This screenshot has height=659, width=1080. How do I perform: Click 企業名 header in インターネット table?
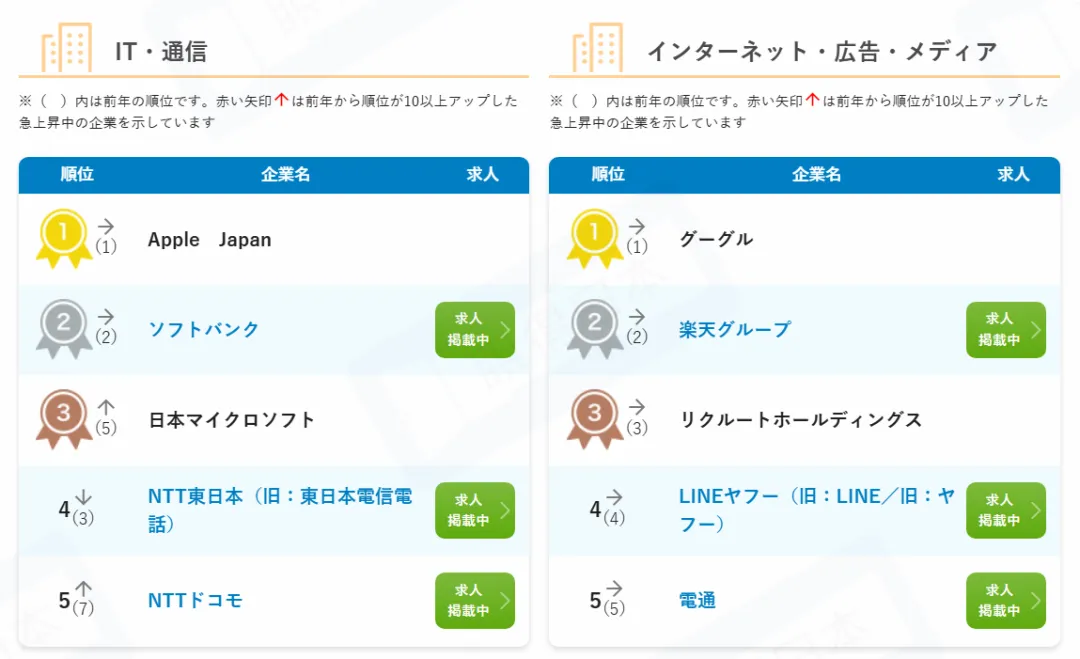coord(816,174)
